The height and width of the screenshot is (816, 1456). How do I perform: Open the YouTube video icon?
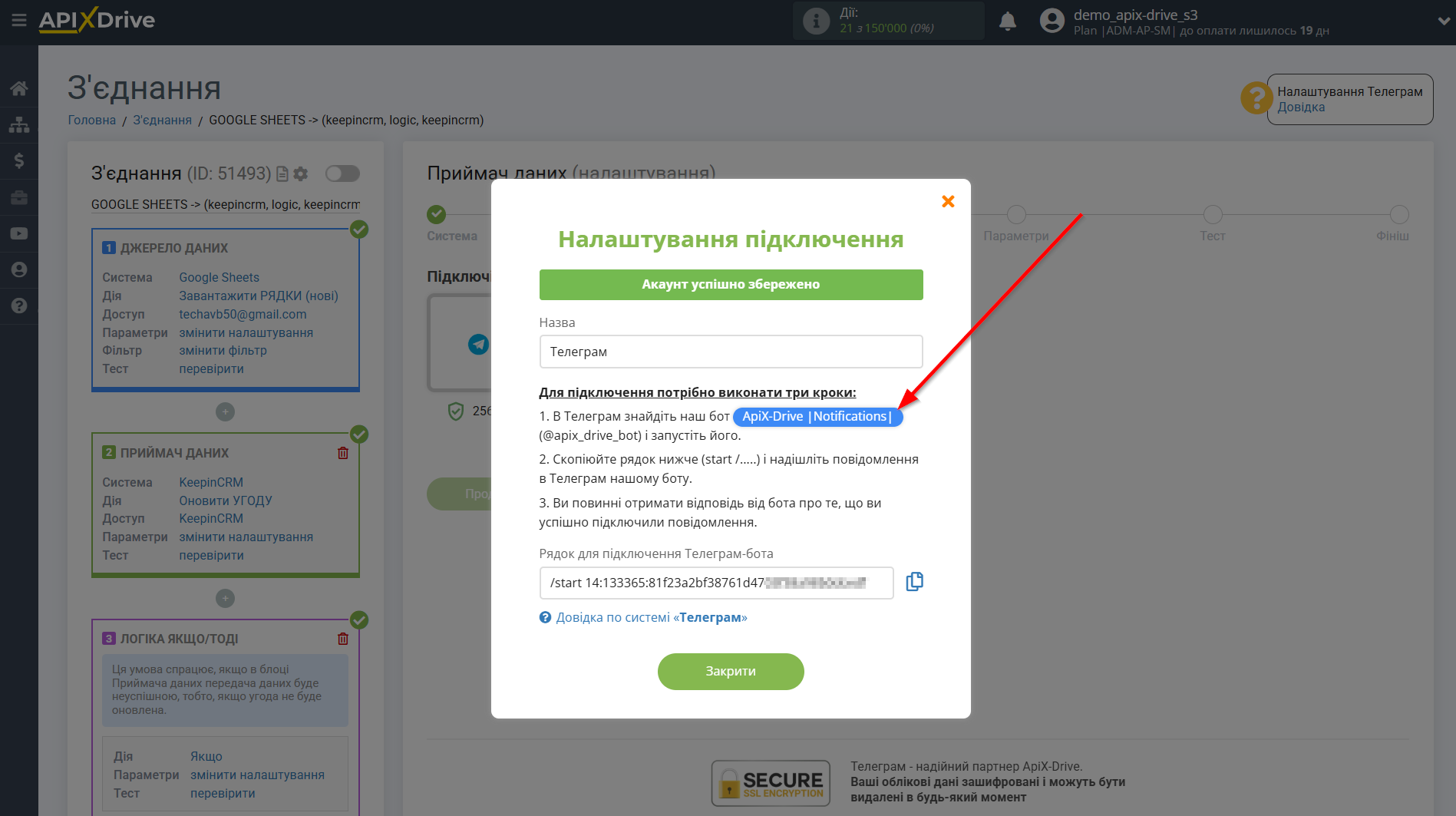19,233
